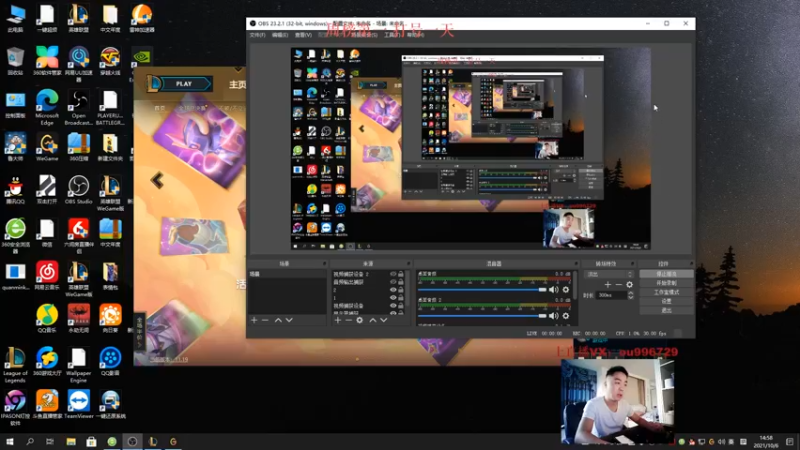Move selected scene up with arrow
Image resolution: width=800 pixels, height=450 pixels.
tap(278, 320)
